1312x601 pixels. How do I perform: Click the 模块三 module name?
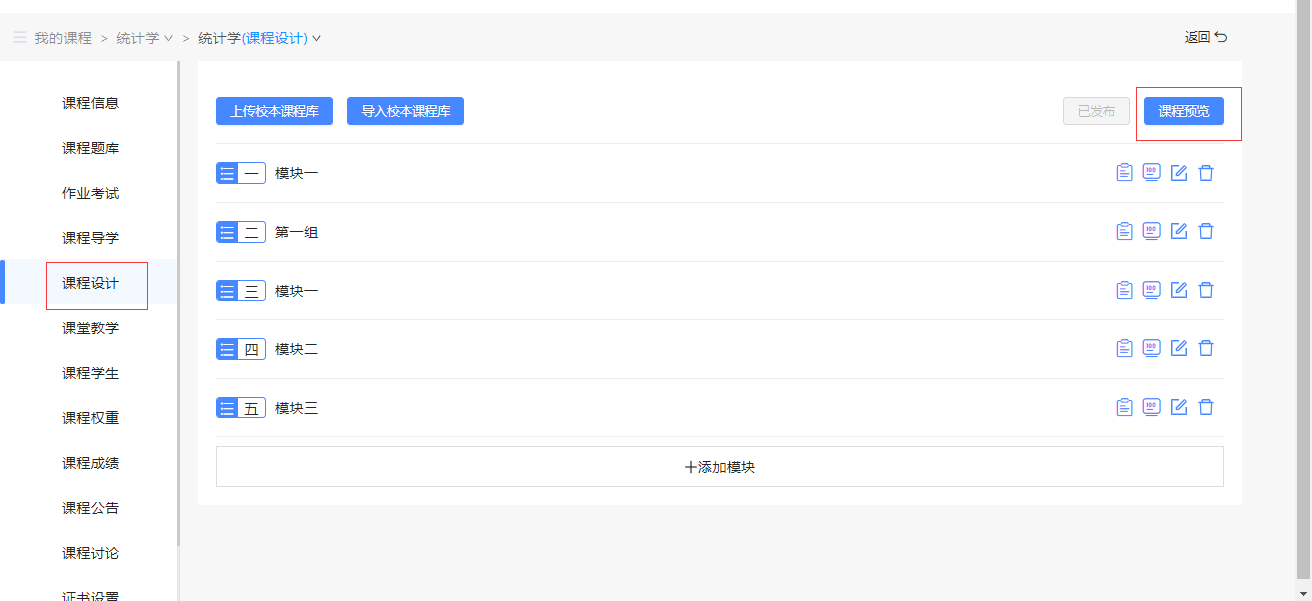(297, 408)
